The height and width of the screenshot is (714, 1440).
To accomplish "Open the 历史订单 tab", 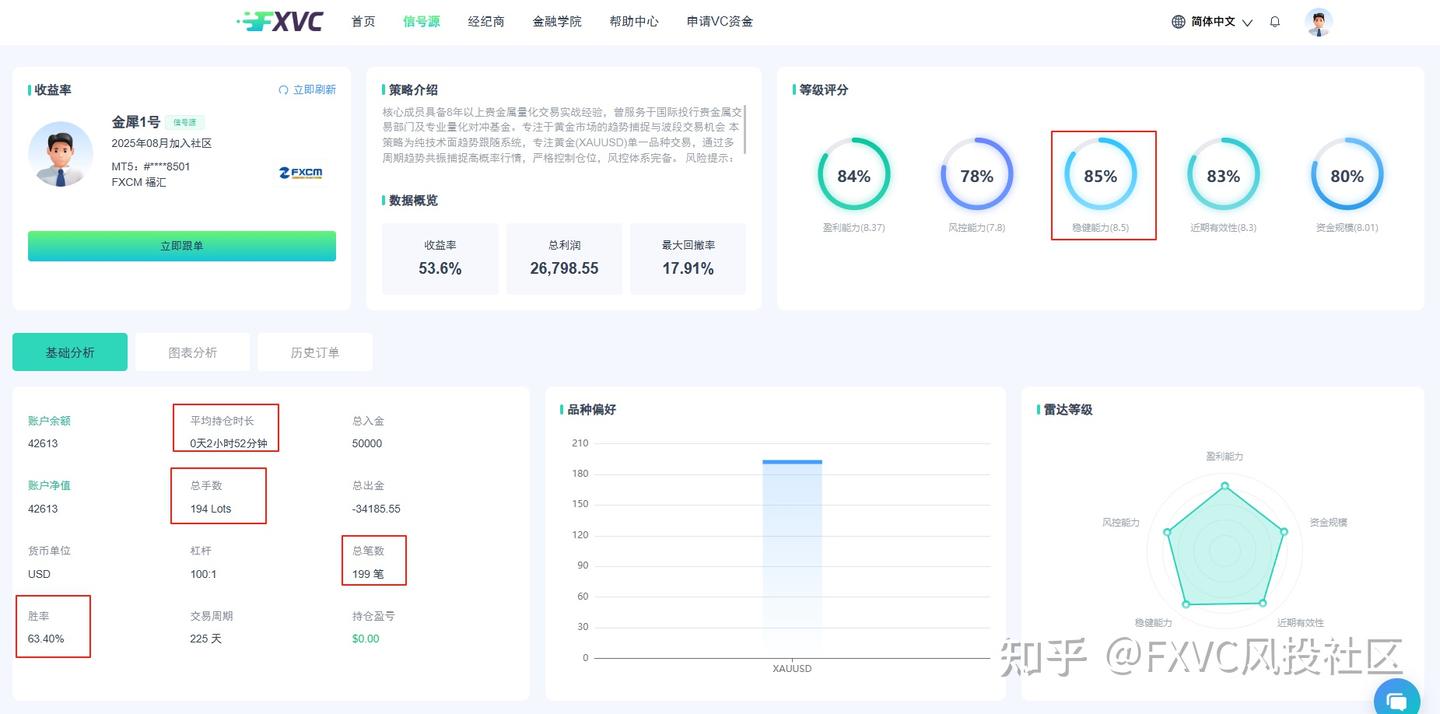I will pyautogui.click(x=315, y=351).
